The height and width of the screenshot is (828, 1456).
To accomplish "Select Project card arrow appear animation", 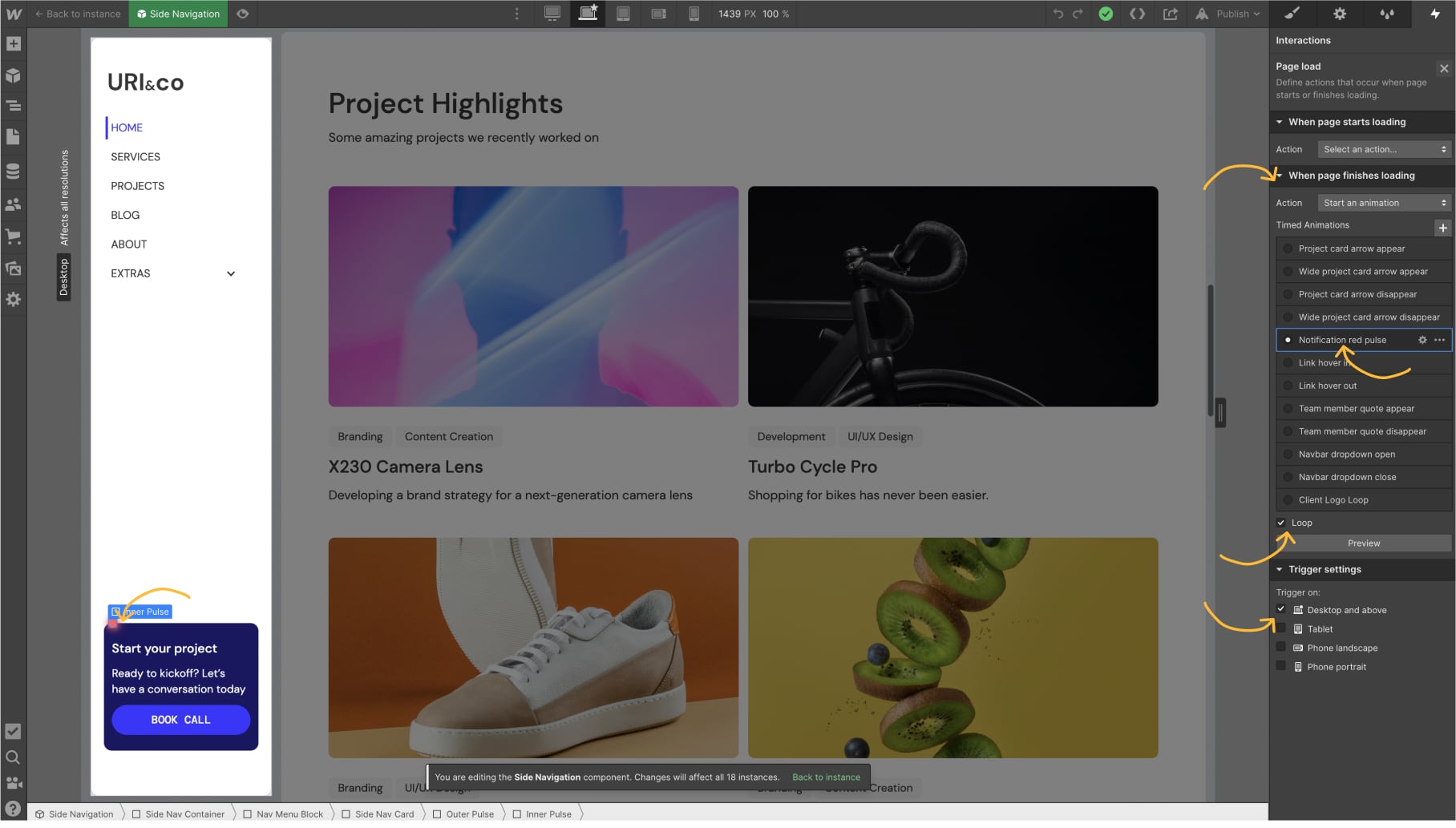I will click(1364, 248).
